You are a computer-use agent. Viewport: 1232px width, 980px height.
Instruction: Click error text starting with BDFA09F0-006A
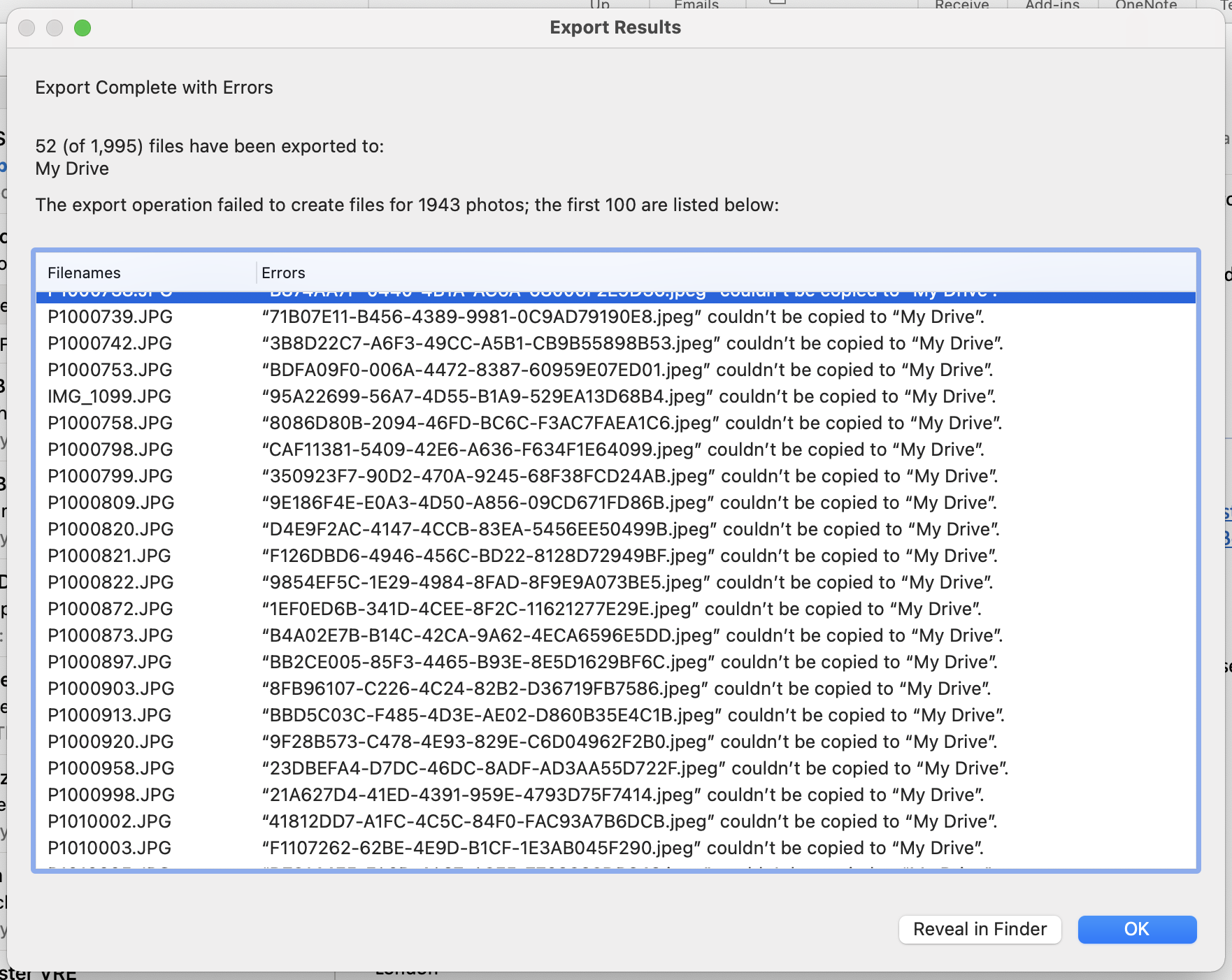(628, 370)
